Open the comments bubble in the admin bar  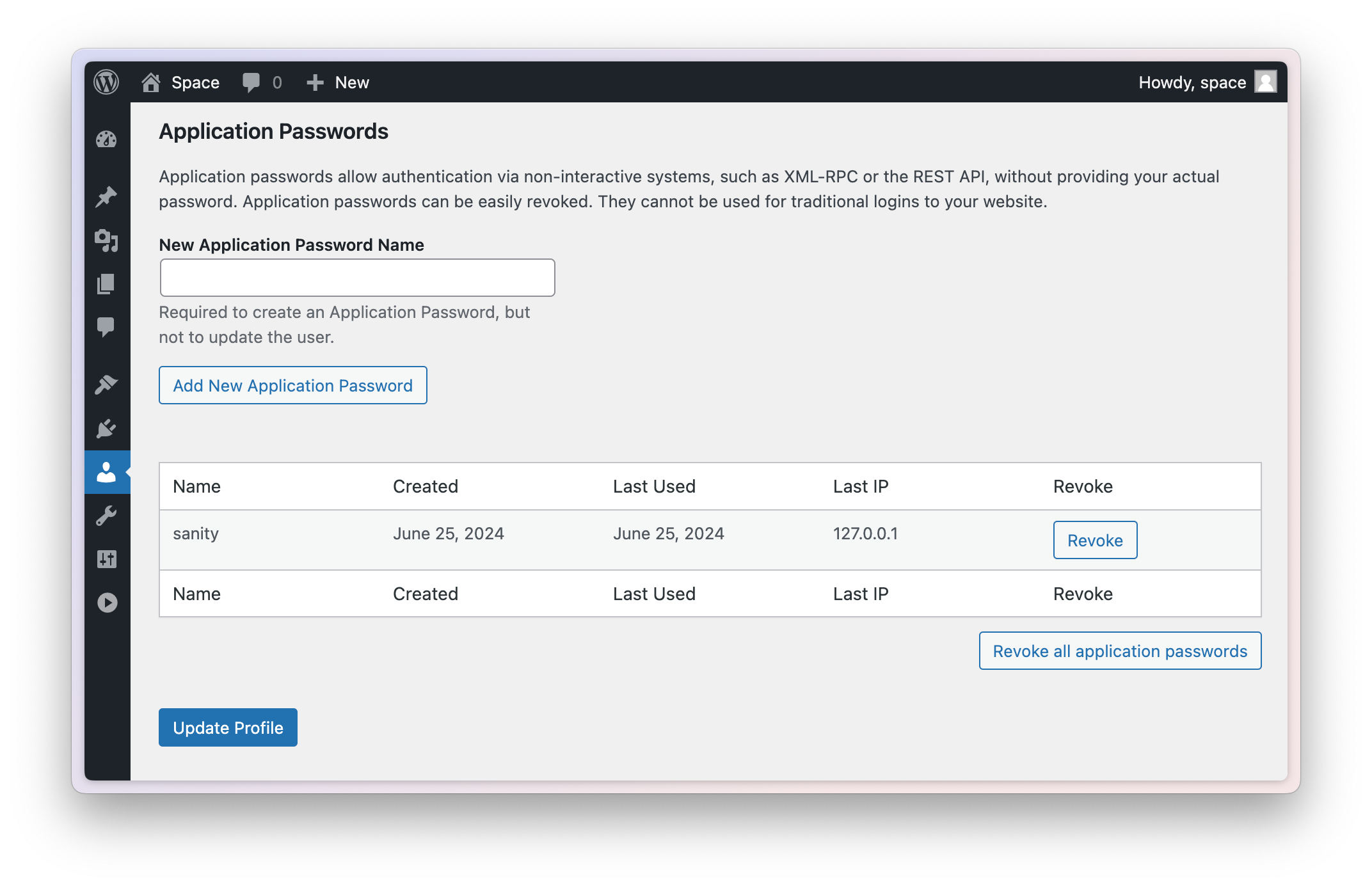pos(262,83)
